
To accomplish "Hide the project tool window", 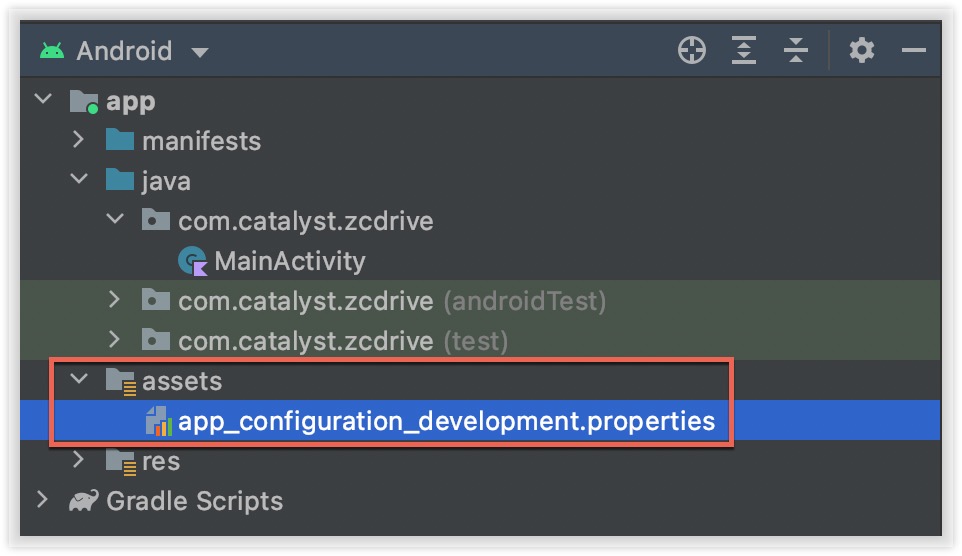I will coord(913,51).
